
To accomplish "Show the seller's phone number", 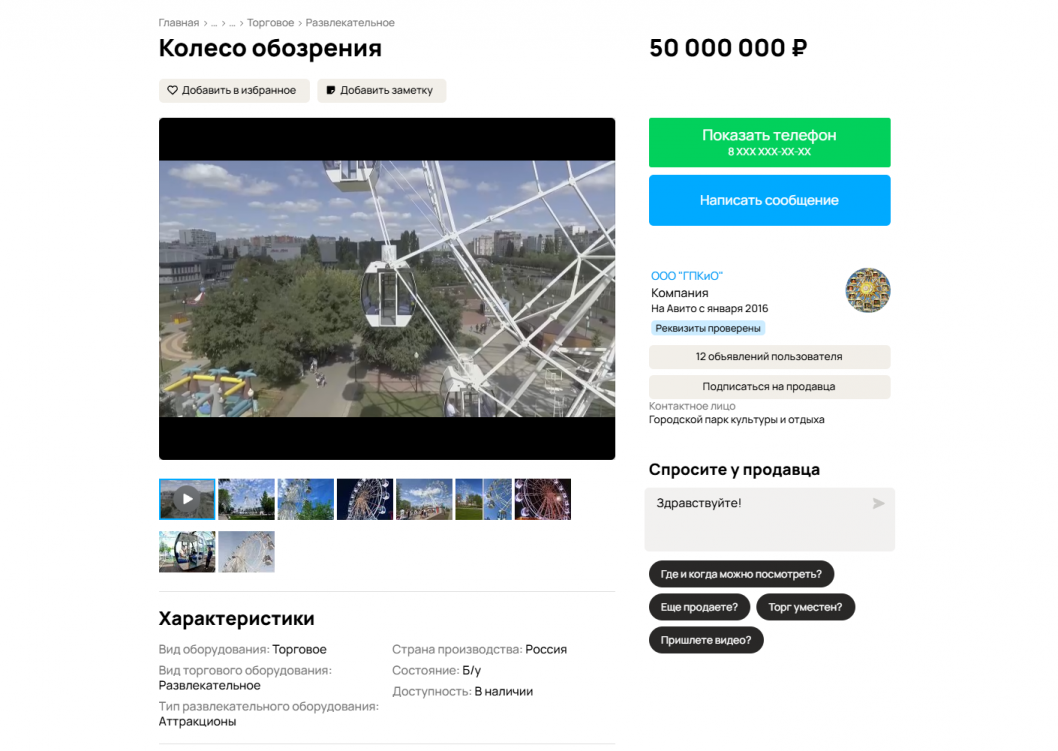I will tap(769, 142).
